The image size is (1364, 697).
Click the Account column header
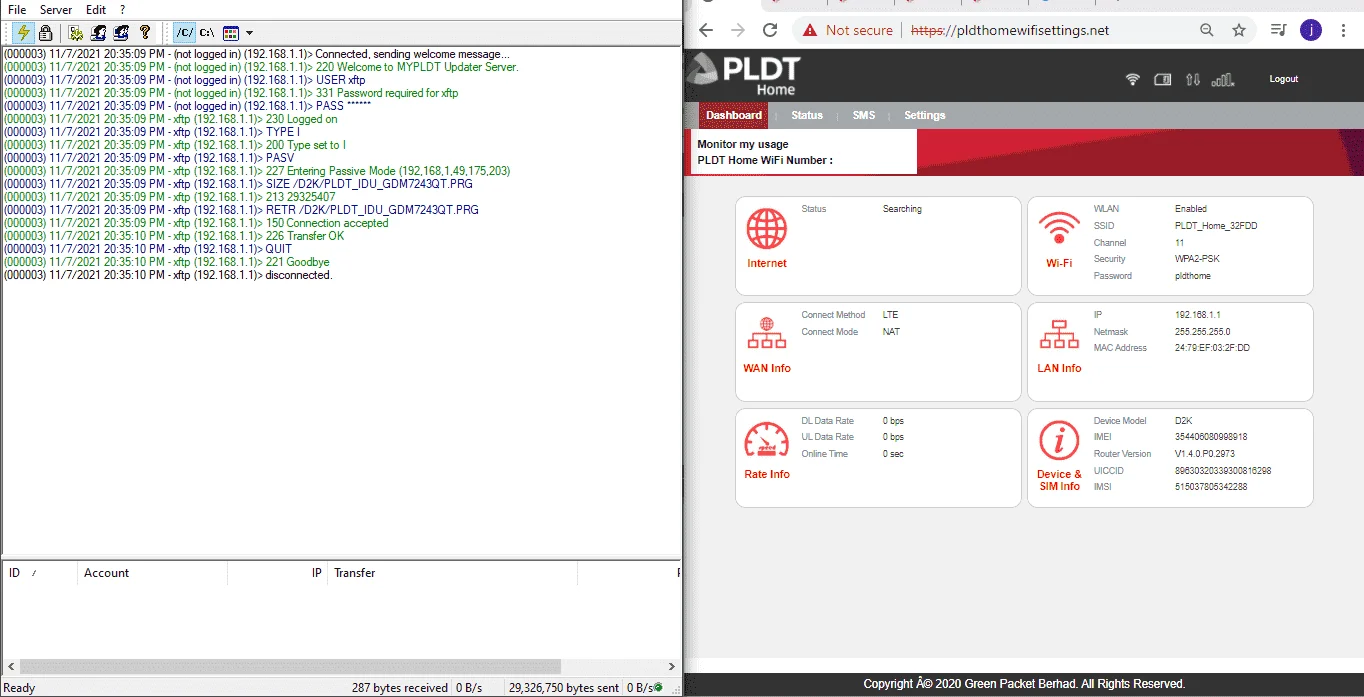(x=152, y=573)
